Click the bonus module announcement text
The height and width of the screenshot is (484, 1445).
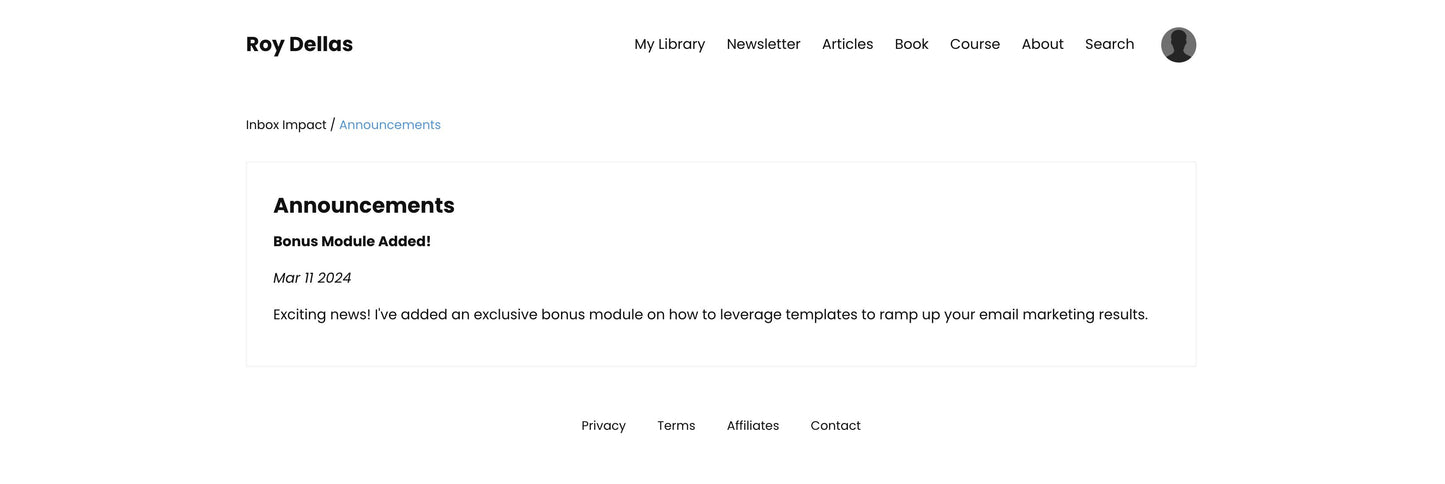[x=710, y=314]
